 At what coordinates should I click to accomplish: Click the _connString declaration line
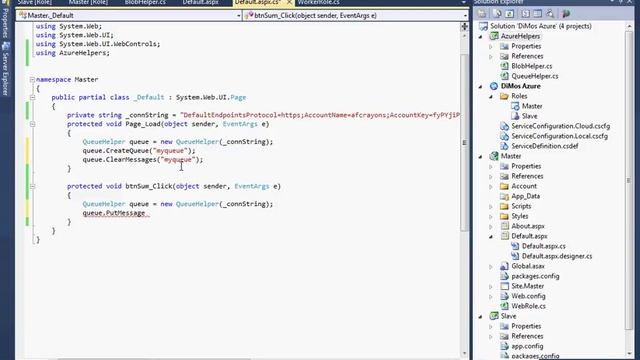tap(264, 115)
